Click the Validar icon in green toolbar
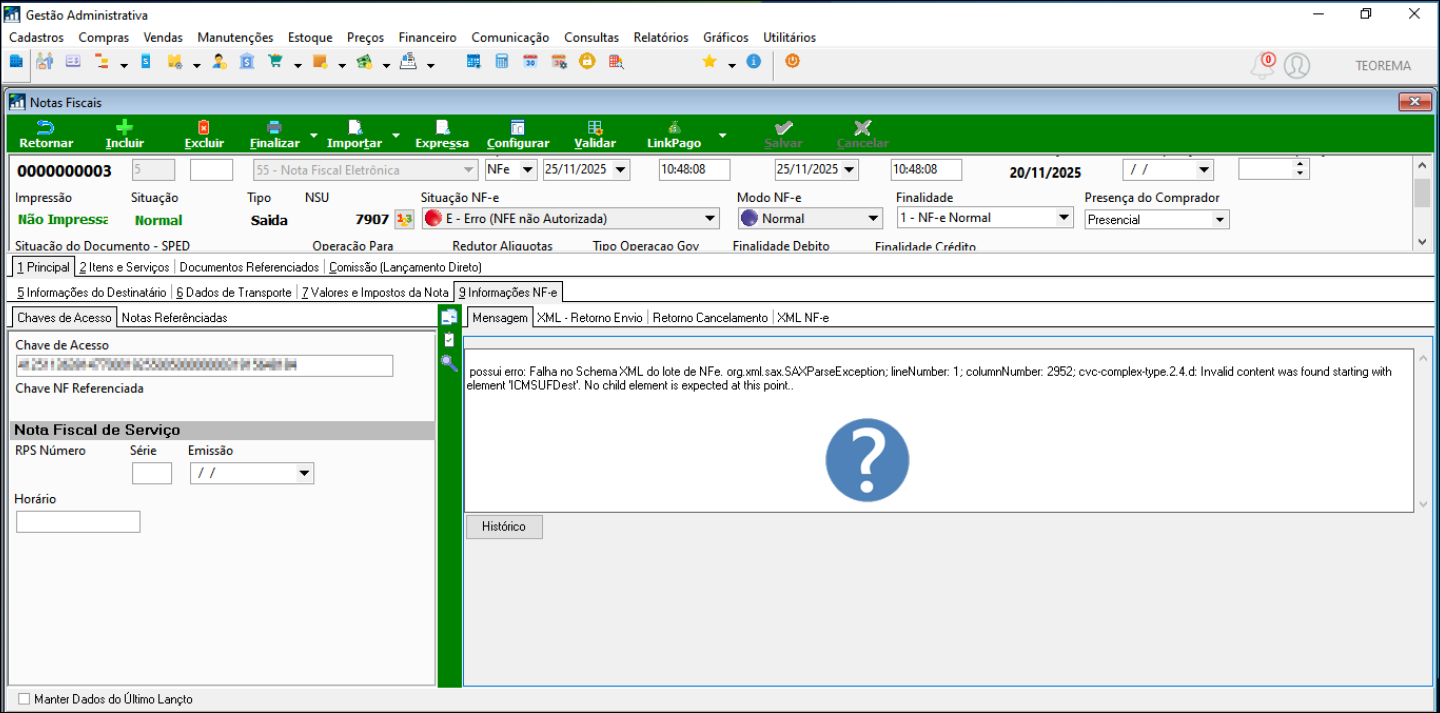 (594, 128)
